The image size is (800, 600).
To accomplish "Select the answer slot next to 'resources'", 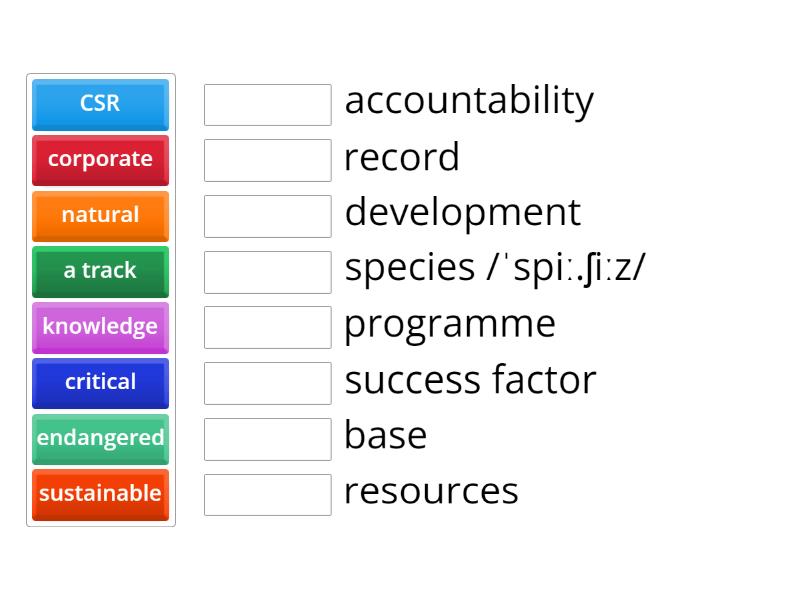I will (x=267, y=494).
